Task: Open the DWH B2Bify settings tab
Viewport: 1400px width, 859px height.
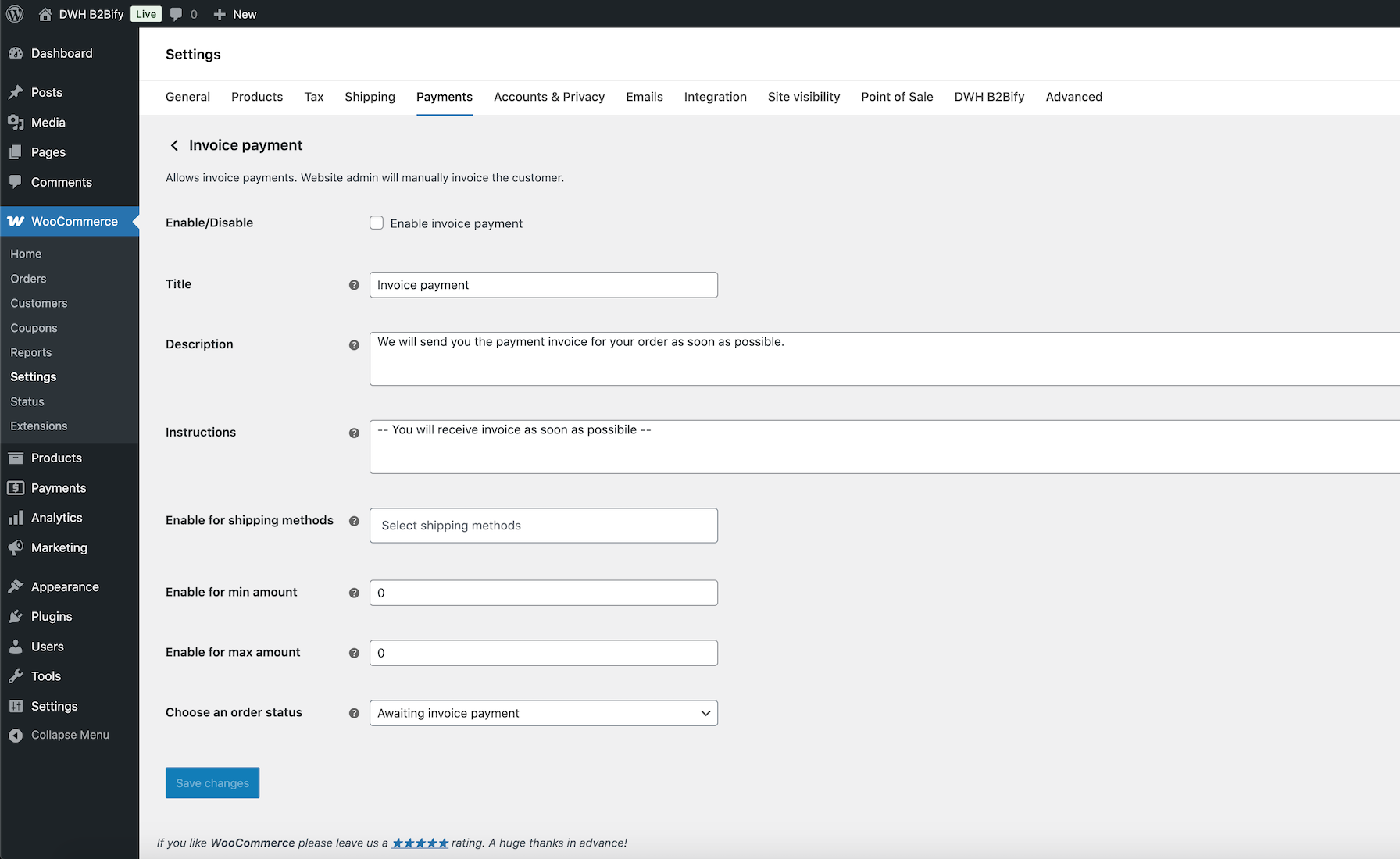Action: 989,97
